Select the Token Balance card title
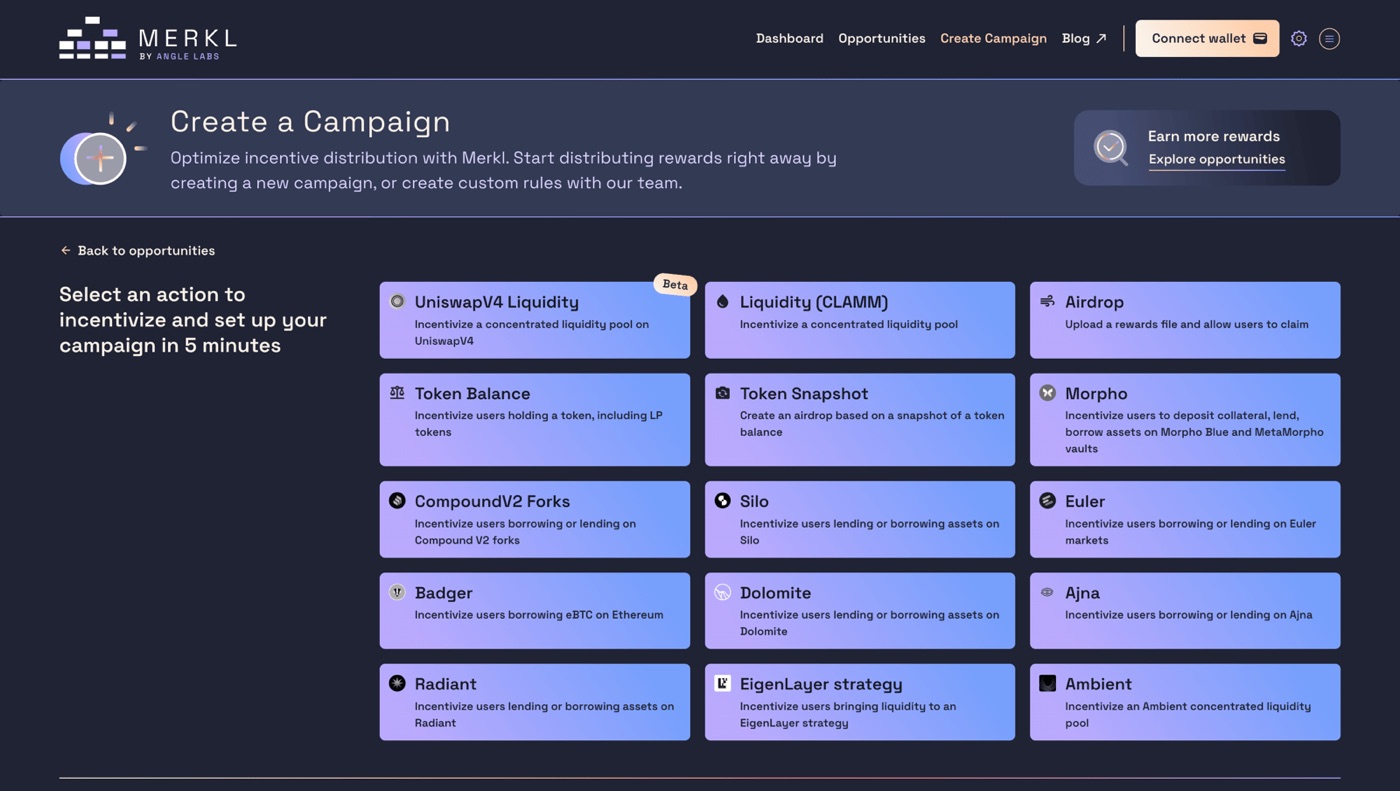The height and width of the screenshot is (791, 1400). [x=472, y=393]
